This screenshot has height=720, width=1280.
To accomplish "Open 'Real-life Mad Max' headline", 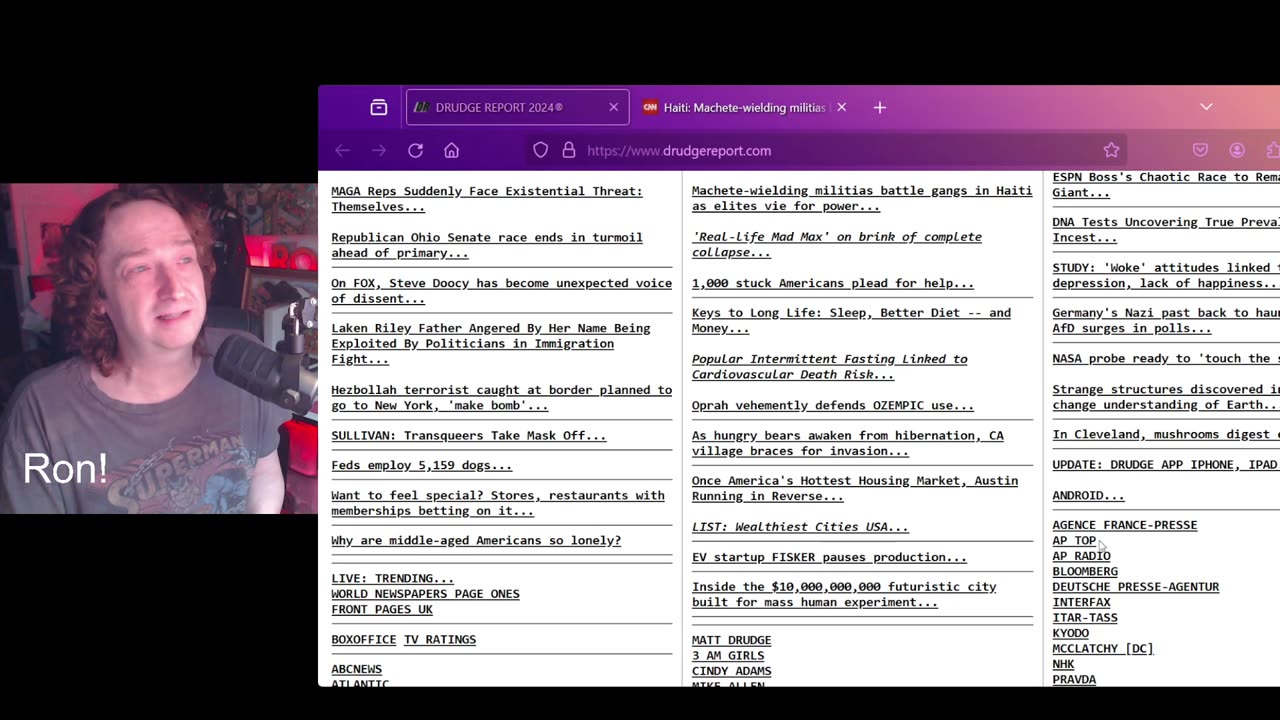I will point(837,245).
